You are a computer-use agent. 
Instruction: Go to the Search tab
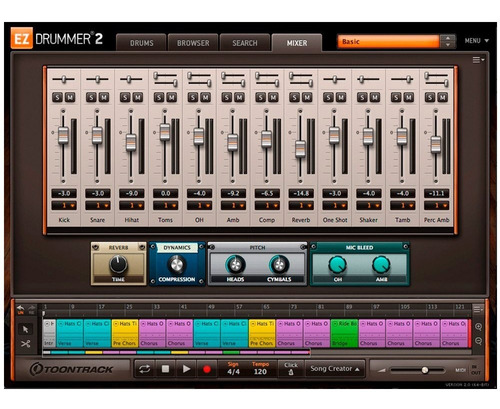(245, 43)
